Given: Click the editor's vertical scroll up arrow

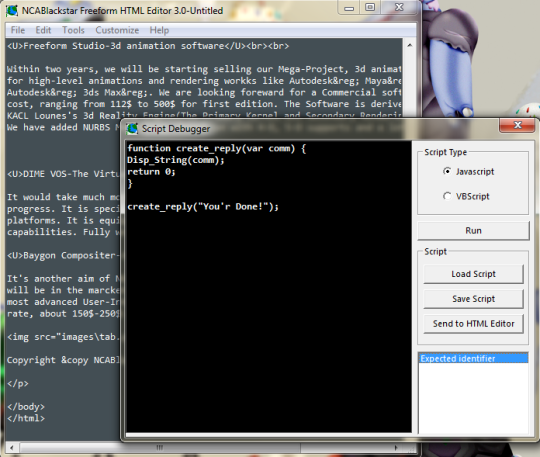Looking at the screenshot, I should click(x=409, y=45).
